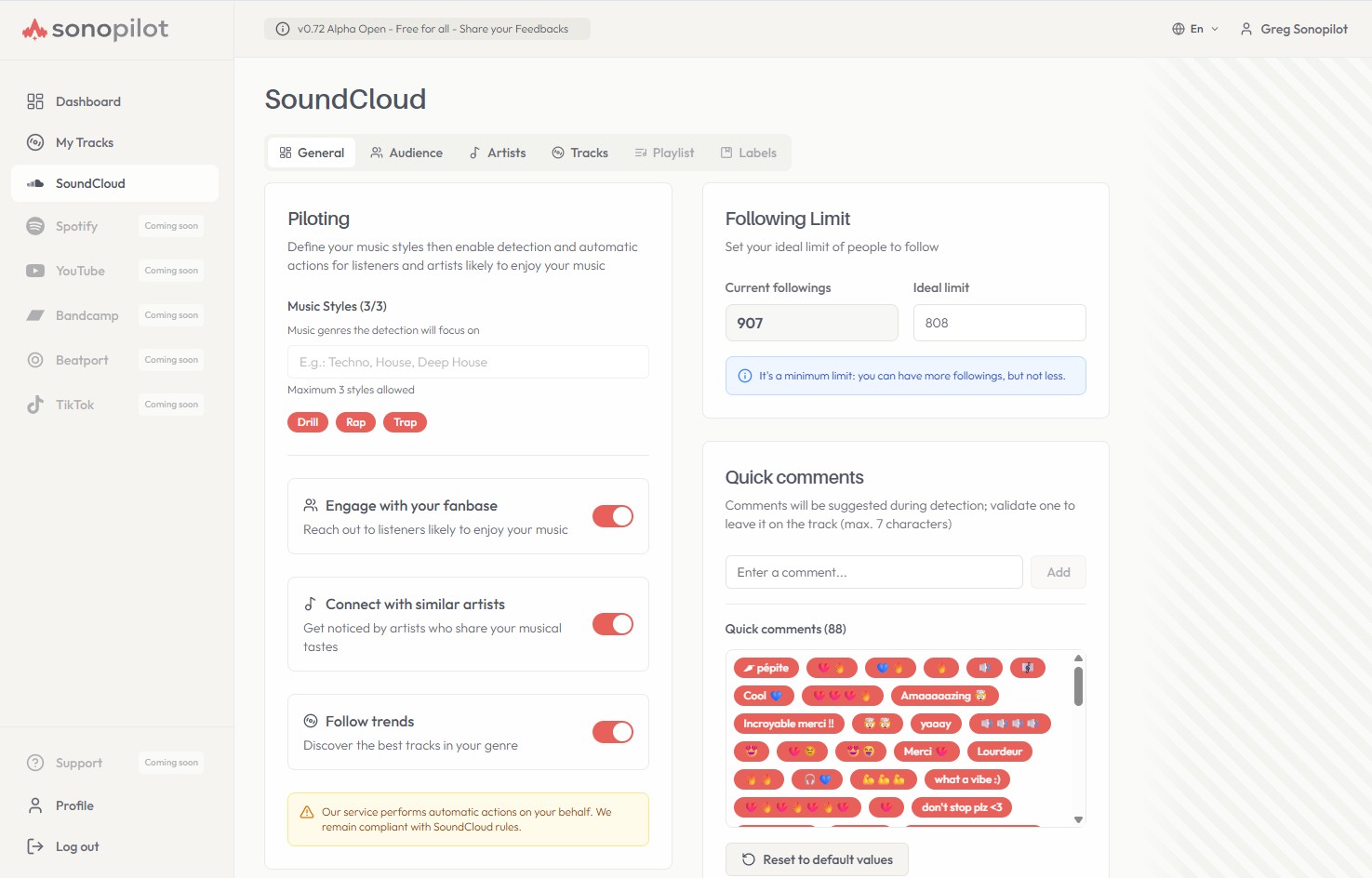The image size is (1372, 878).
Task: Click the Beatport sidebar icon
Action: pos(34,360)
